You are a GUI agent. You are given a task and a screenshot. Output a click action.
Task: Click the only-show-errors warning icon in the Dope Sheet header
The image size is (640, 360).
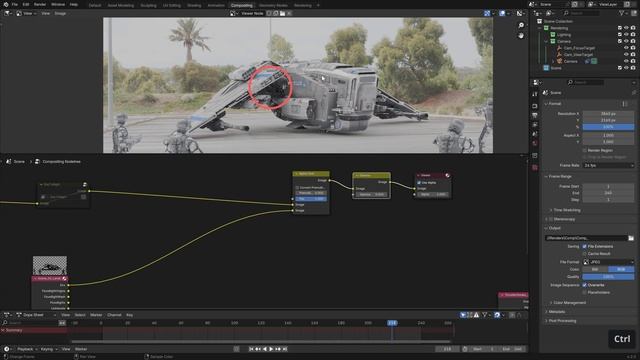tap(476, 315)
